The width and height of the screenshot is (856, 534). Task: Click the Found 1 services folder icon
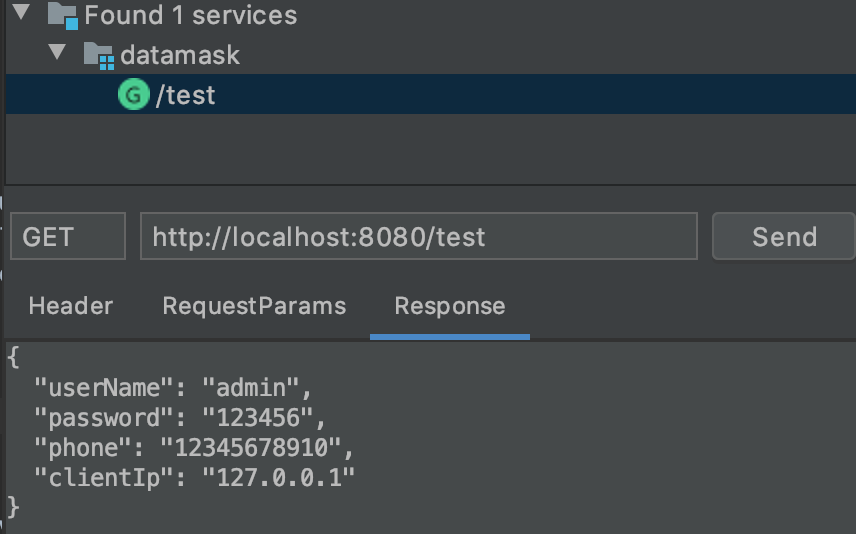62,15
